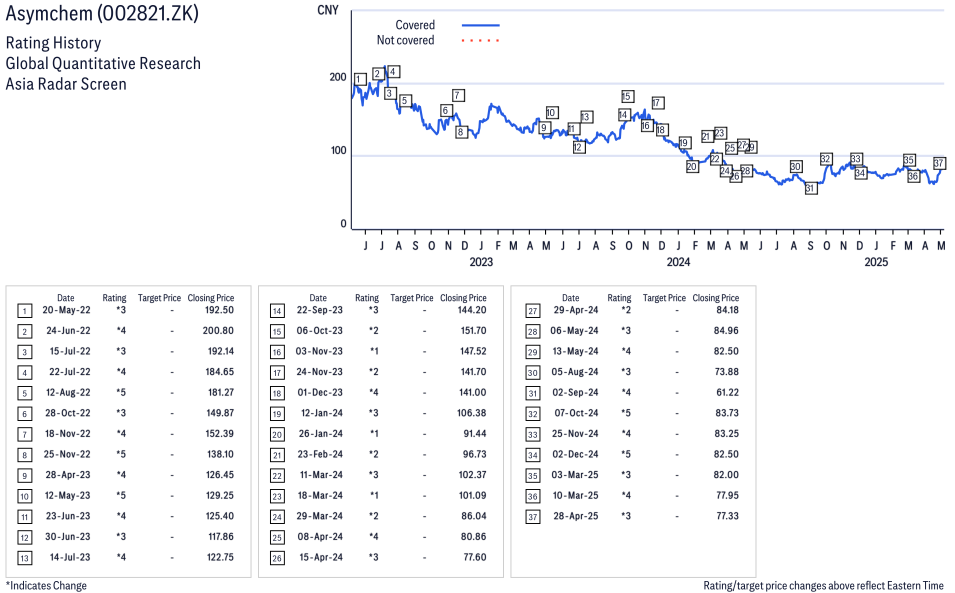Click the Asymchem (002821.ZK) title
The width and height of the screenshot is (955, 593).
(x=102, y=13)
